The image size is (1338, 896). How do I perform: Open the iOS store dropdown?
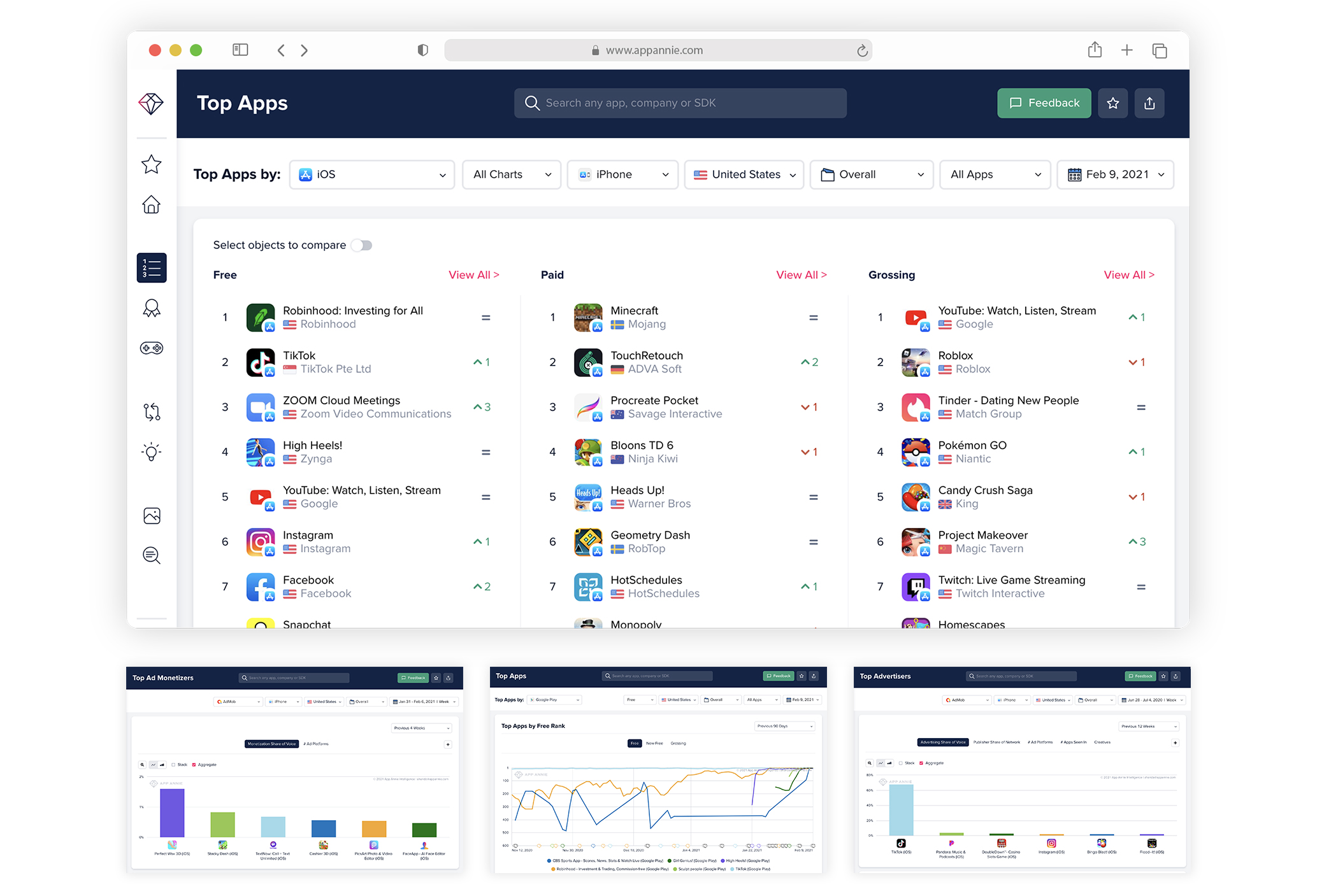click(372, 174)
